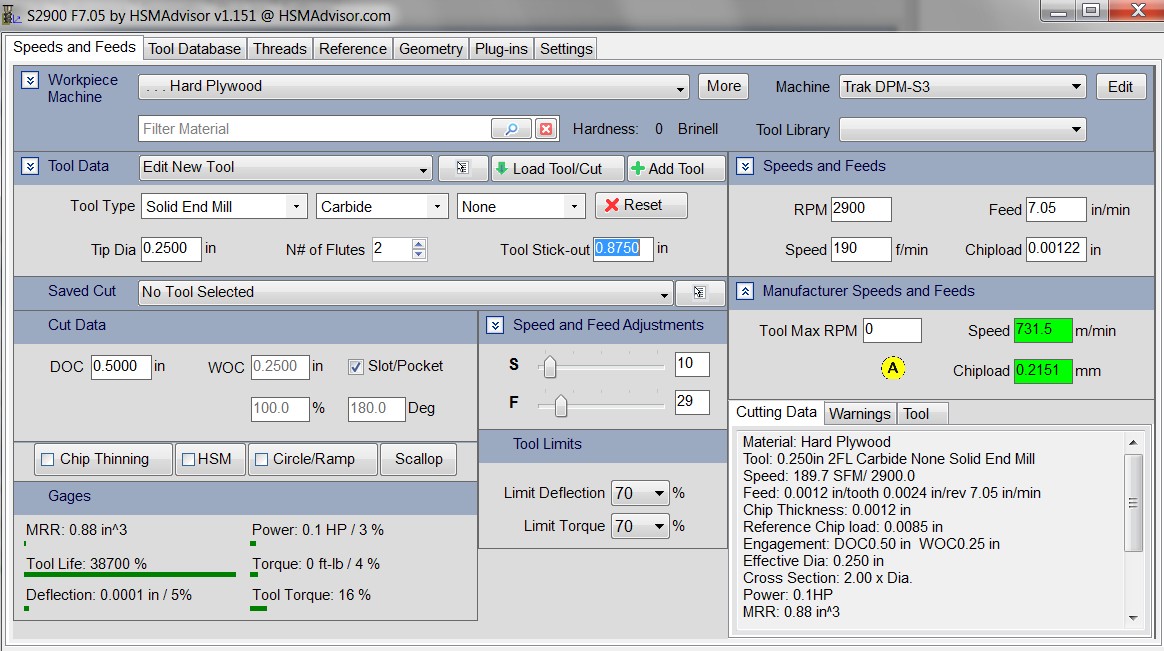Click the F adjustment value box showing 29

(x=692, y=402)
